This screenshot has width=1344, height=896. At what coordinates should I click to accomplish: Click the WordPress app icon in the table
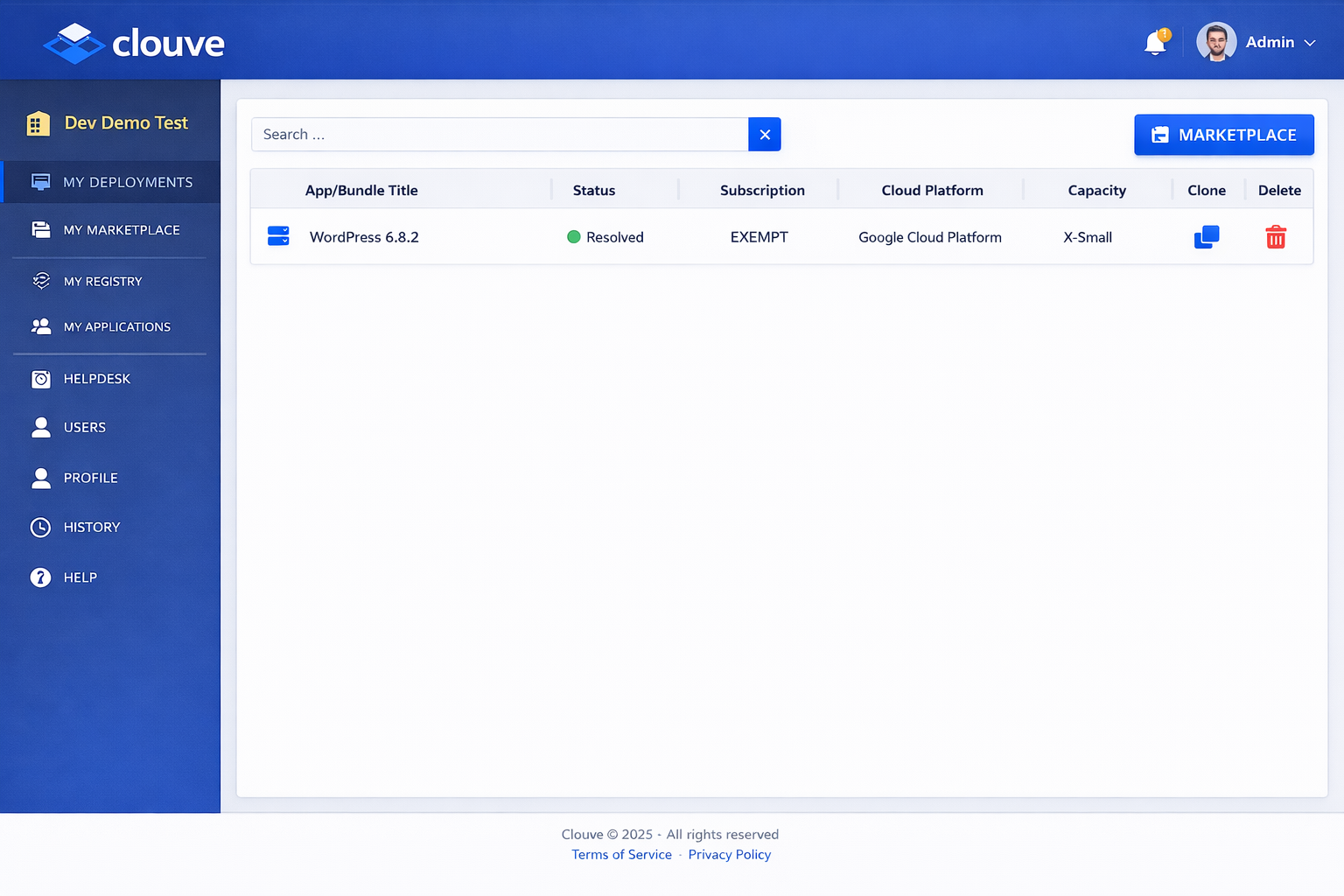(278, 235)
